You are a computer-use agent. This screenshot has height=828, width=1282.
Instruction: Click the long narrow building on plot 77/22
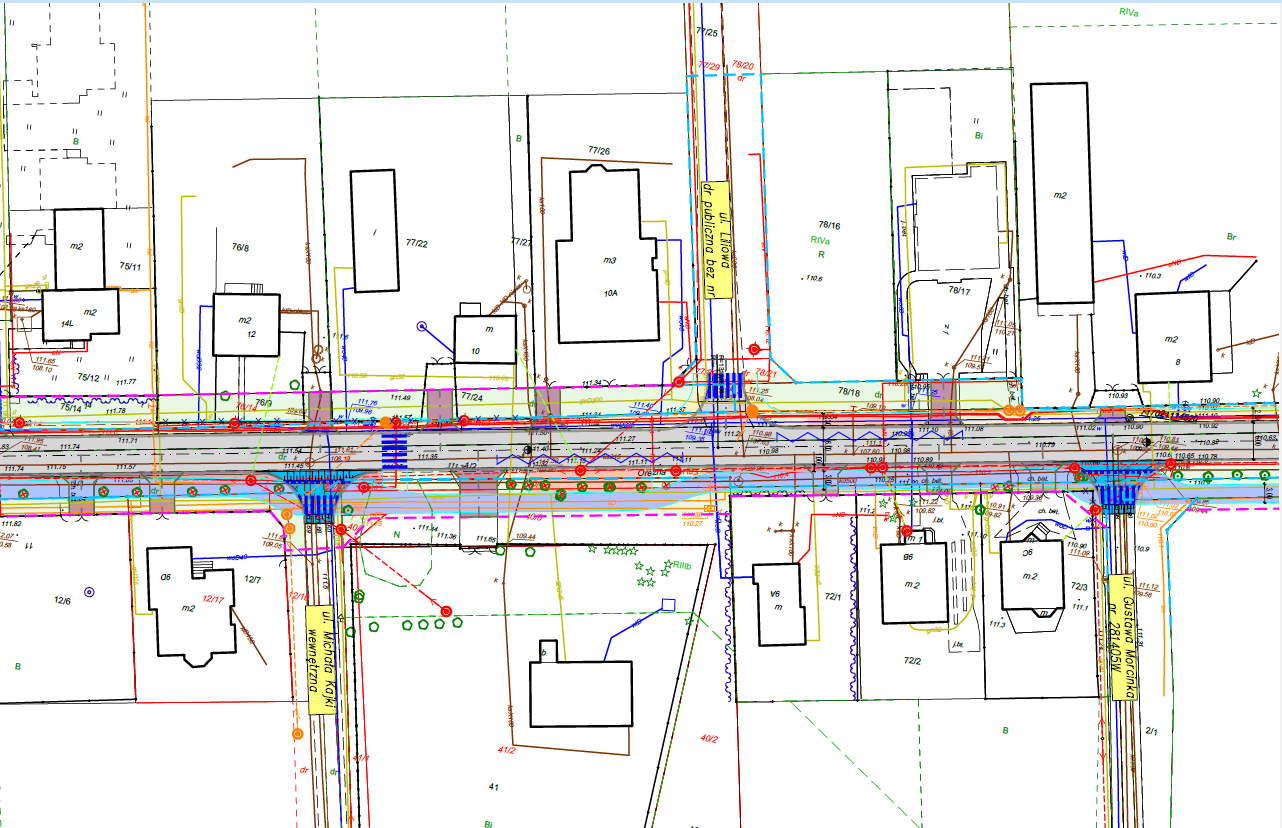[x=373, y=231]
